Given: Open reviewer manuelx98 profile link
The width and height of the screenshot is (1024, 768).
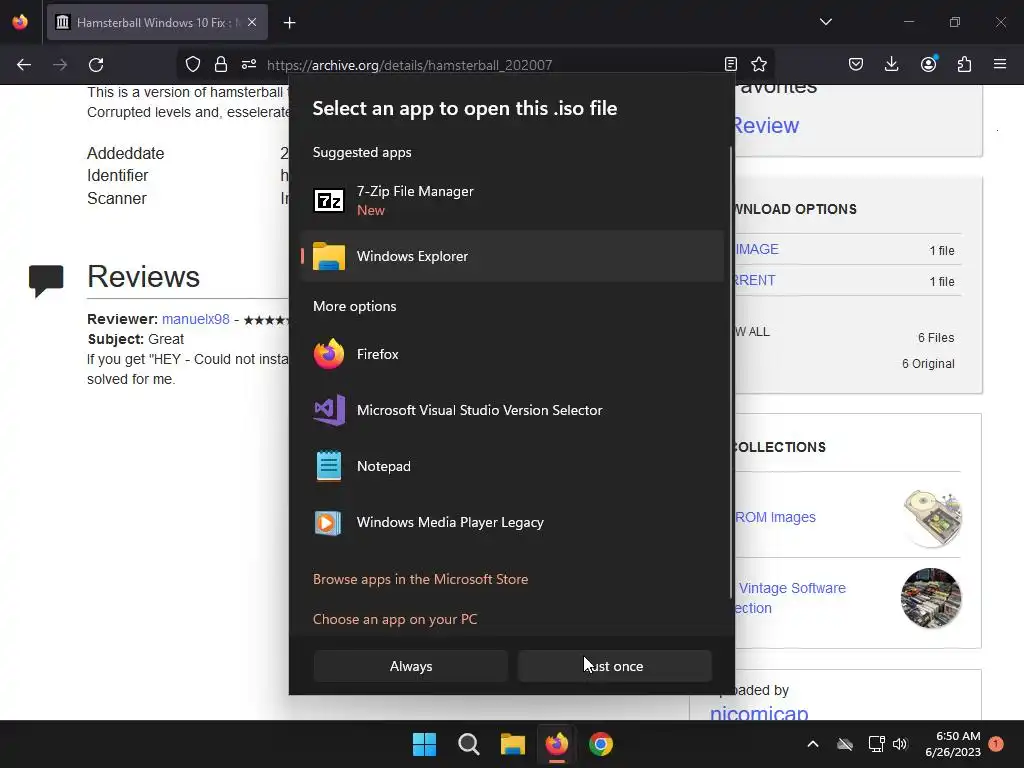Looking at the screenshot, I should pos(195,319).
